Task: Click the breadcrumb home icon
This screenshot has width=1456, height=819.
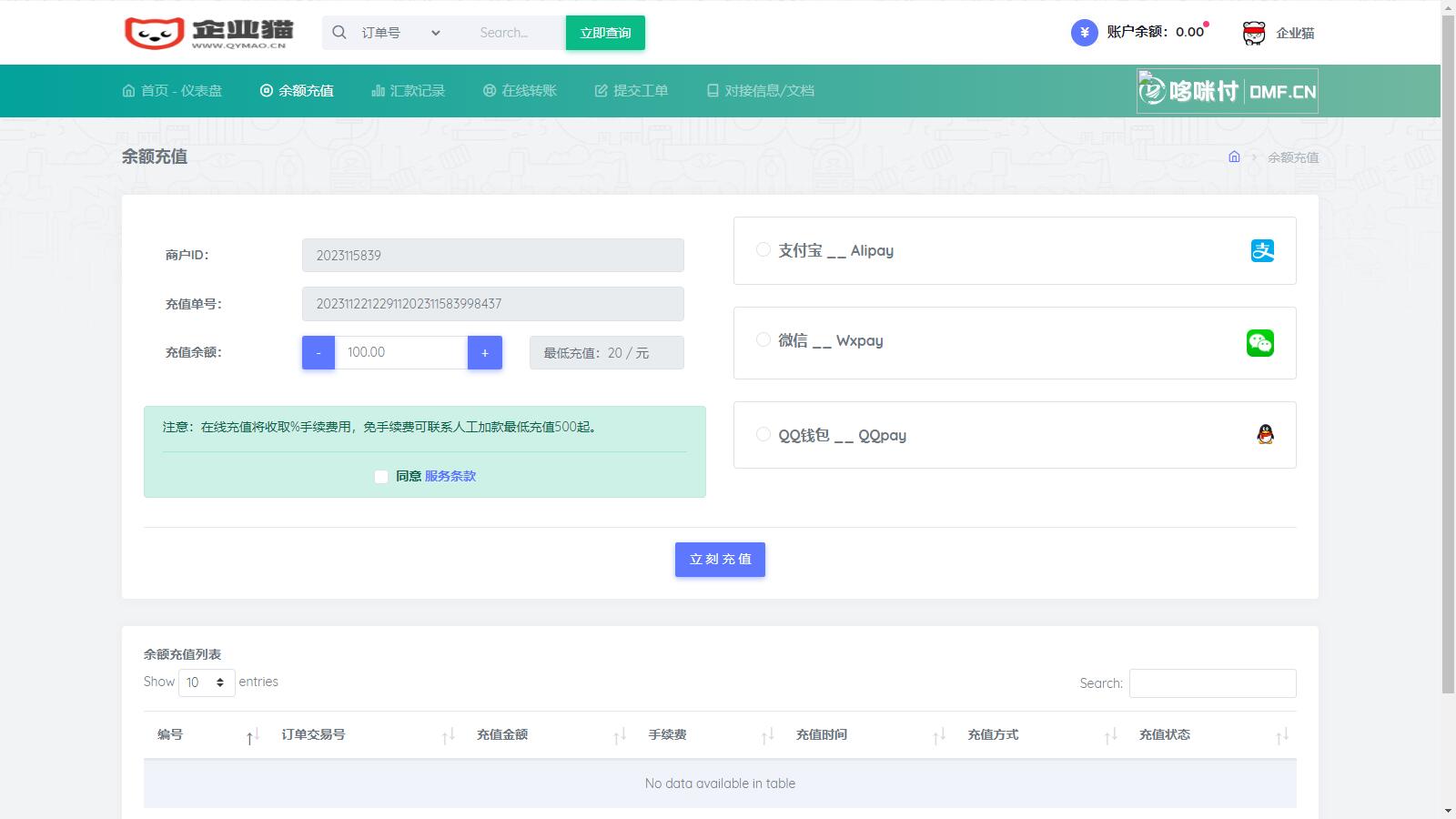Action: point(1234,157)
